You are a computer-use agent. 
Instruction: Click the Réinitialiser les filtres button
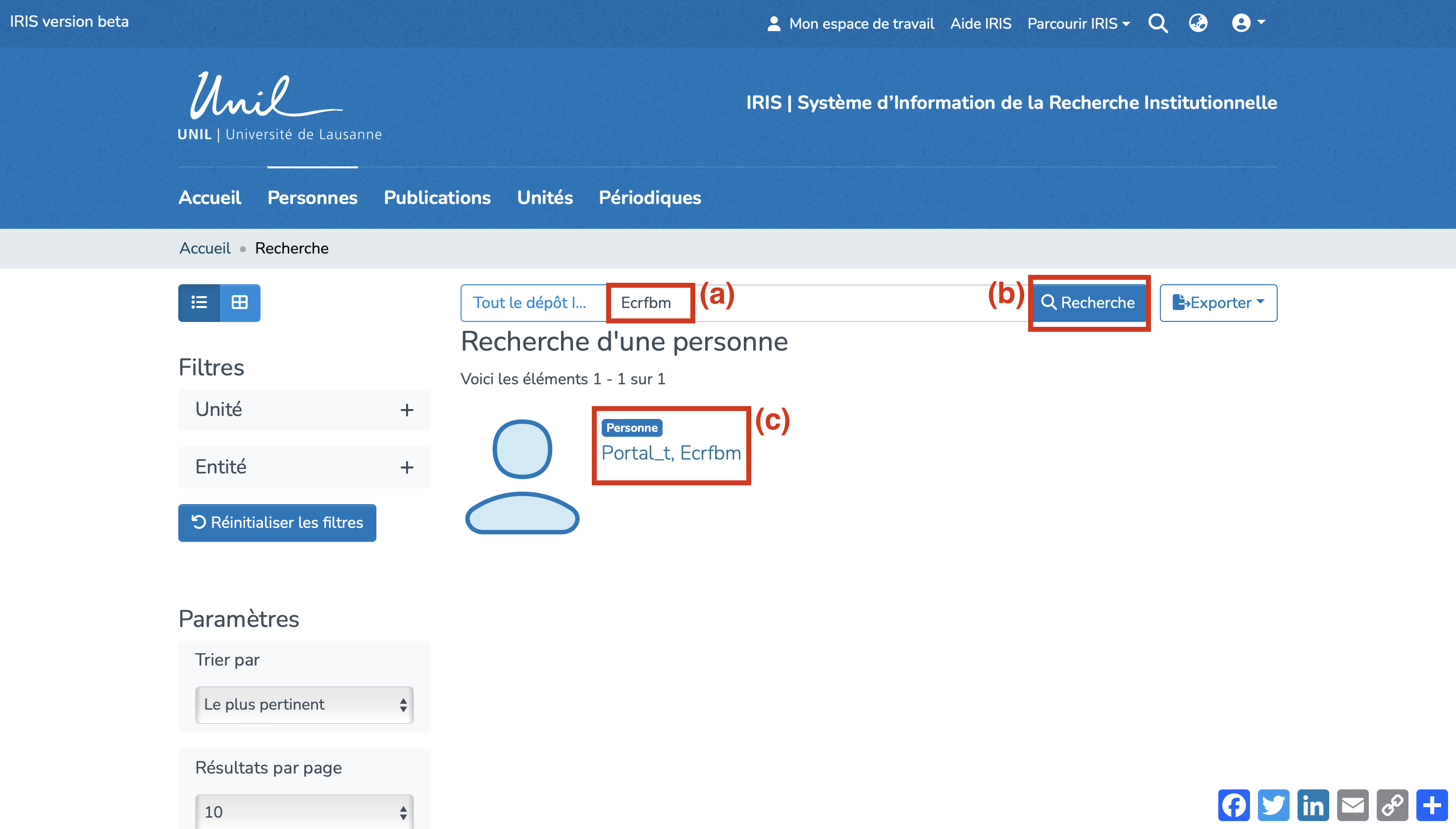(x=277, y=522)
